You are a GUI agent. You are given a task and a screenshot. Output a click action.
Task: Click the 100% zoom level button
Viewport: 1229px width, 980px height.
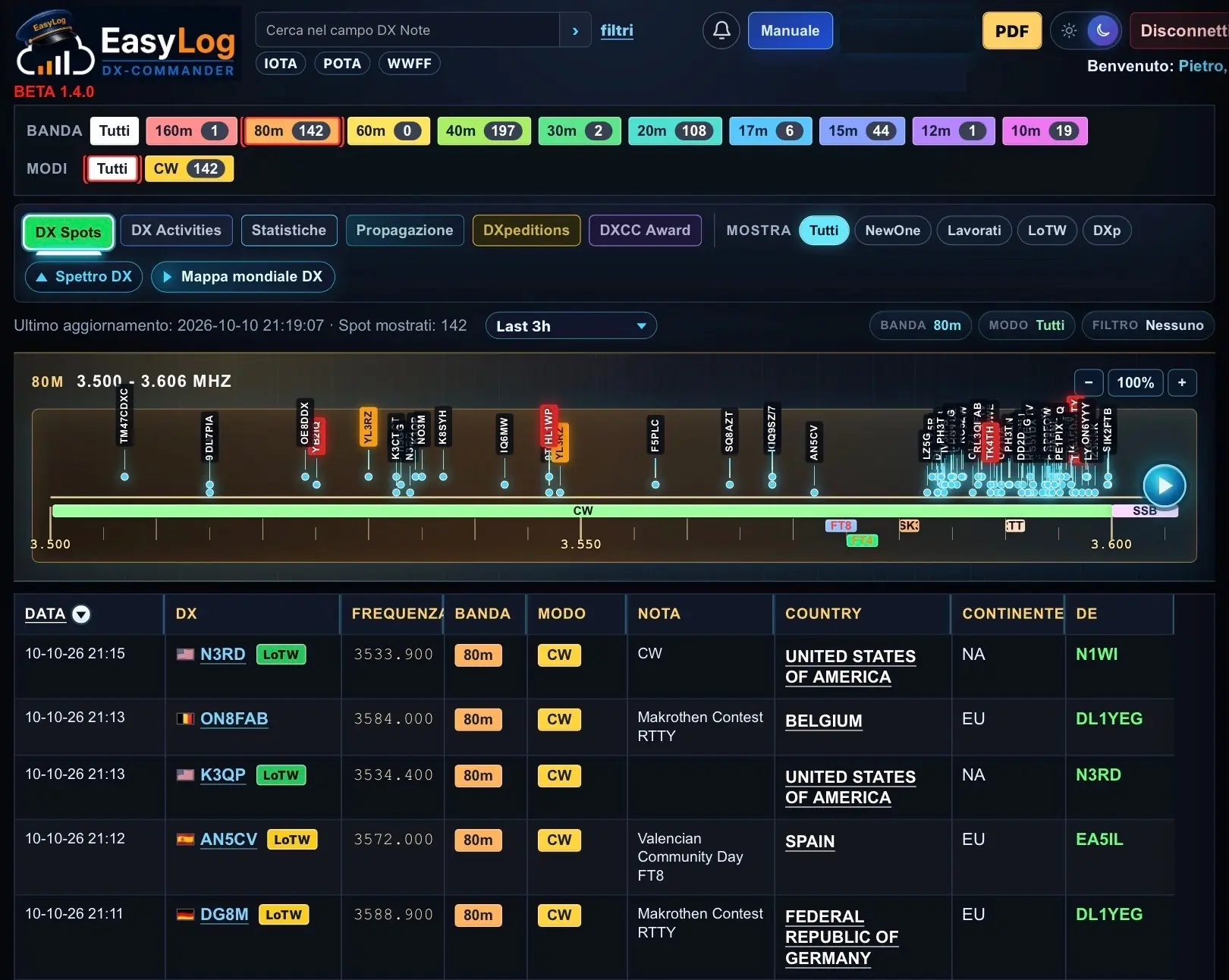[1135, 382]
